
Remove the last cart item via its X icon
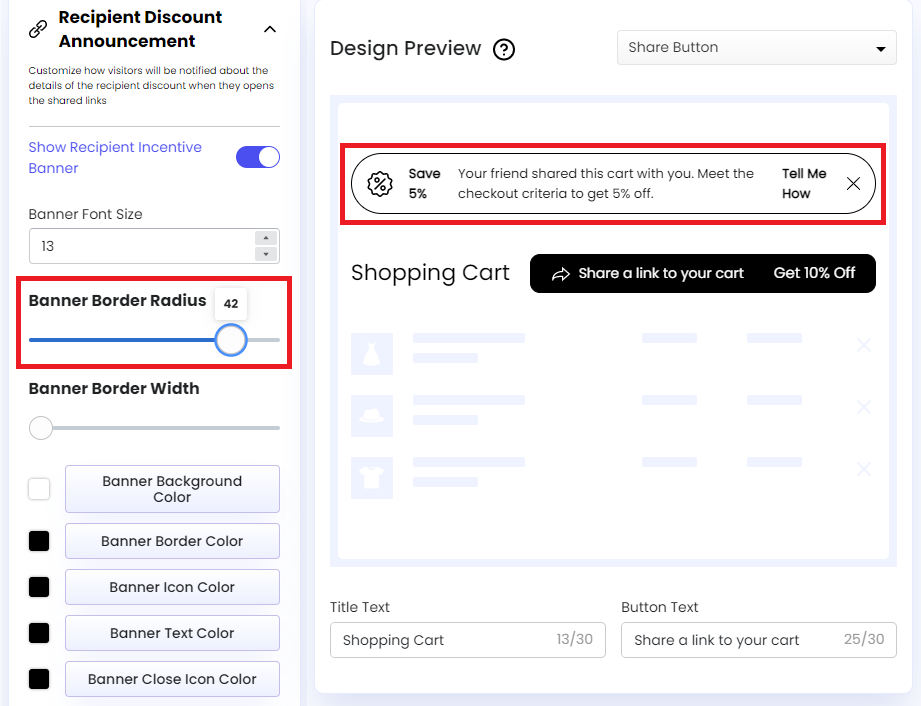864,469
